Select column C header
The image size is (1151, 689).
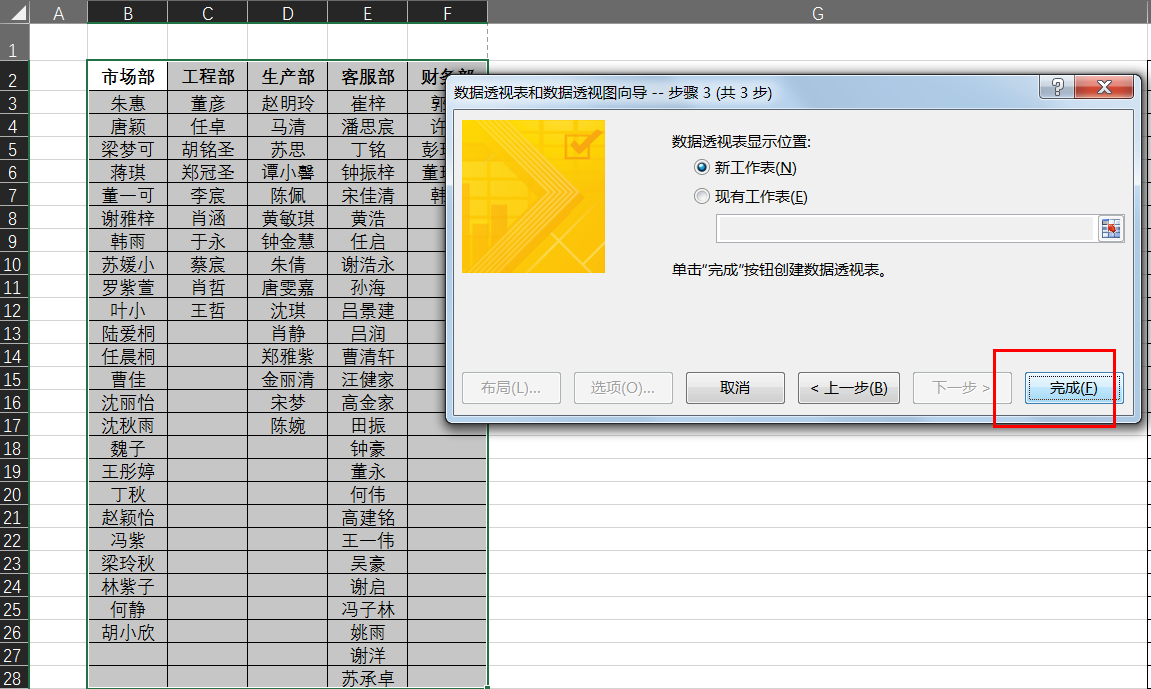(208, 12)
